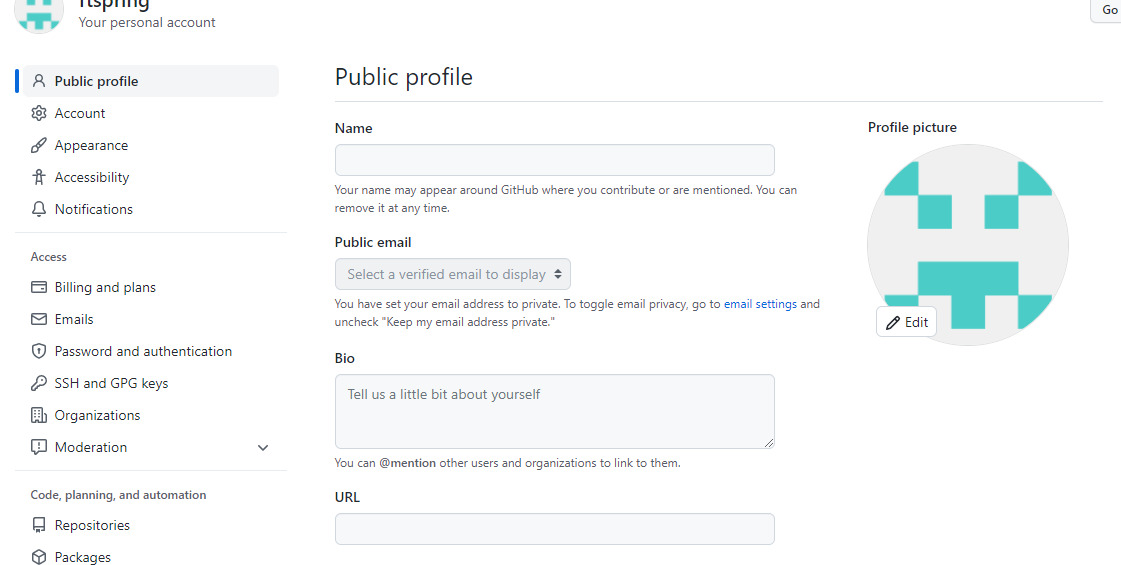
Task: Click the paintbrush icon for Appearance
Action: point(39,145)
